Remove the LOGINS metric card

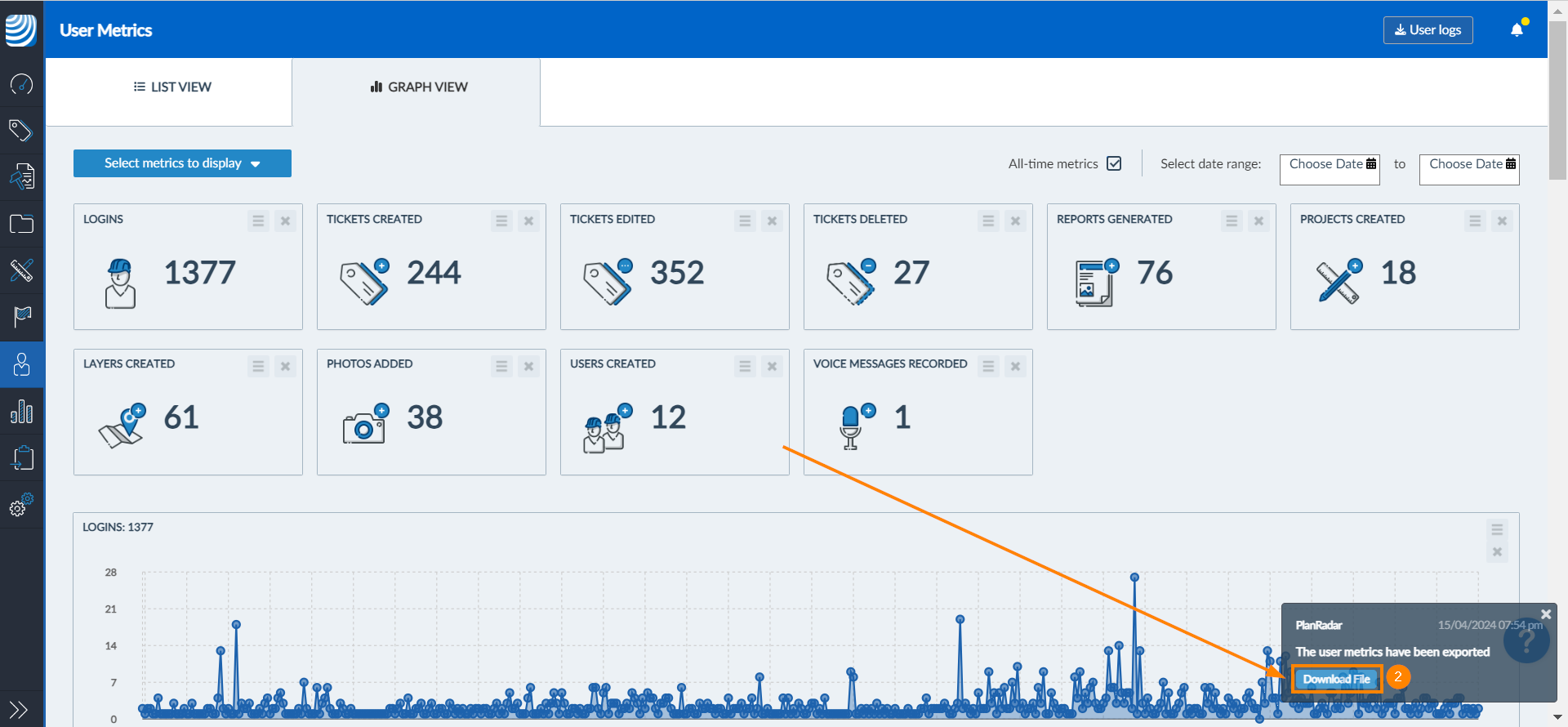[285, 221]
